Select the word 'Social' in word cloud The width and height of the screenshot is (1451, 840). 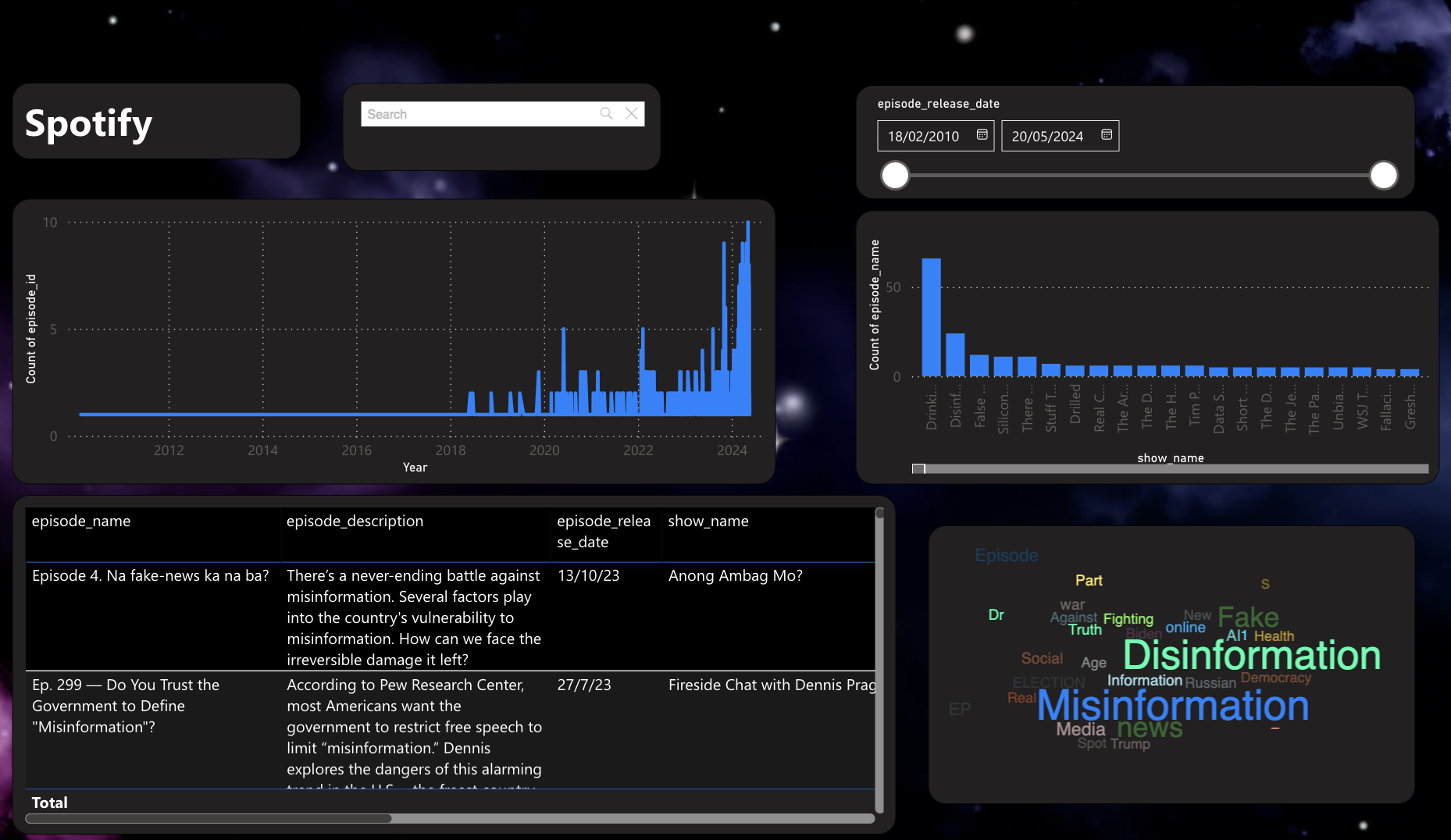click(x=1042, y=658)
